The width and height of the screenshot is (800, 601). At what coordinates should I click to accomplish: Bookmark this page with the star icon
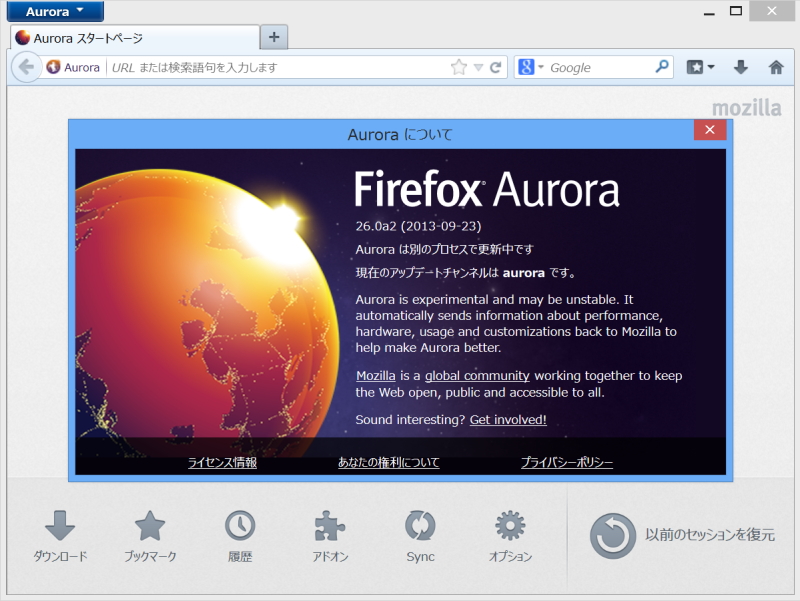458,67
